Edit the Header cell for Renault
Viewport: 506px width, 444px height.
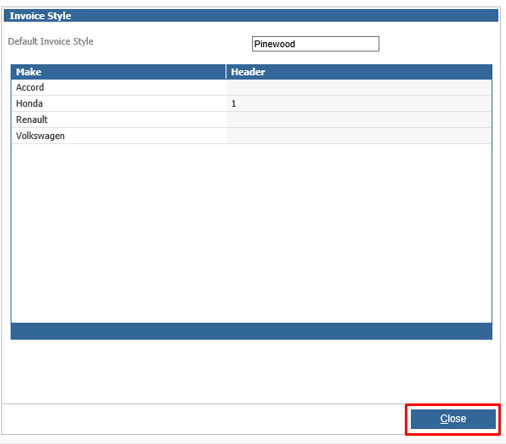[359, 120]
